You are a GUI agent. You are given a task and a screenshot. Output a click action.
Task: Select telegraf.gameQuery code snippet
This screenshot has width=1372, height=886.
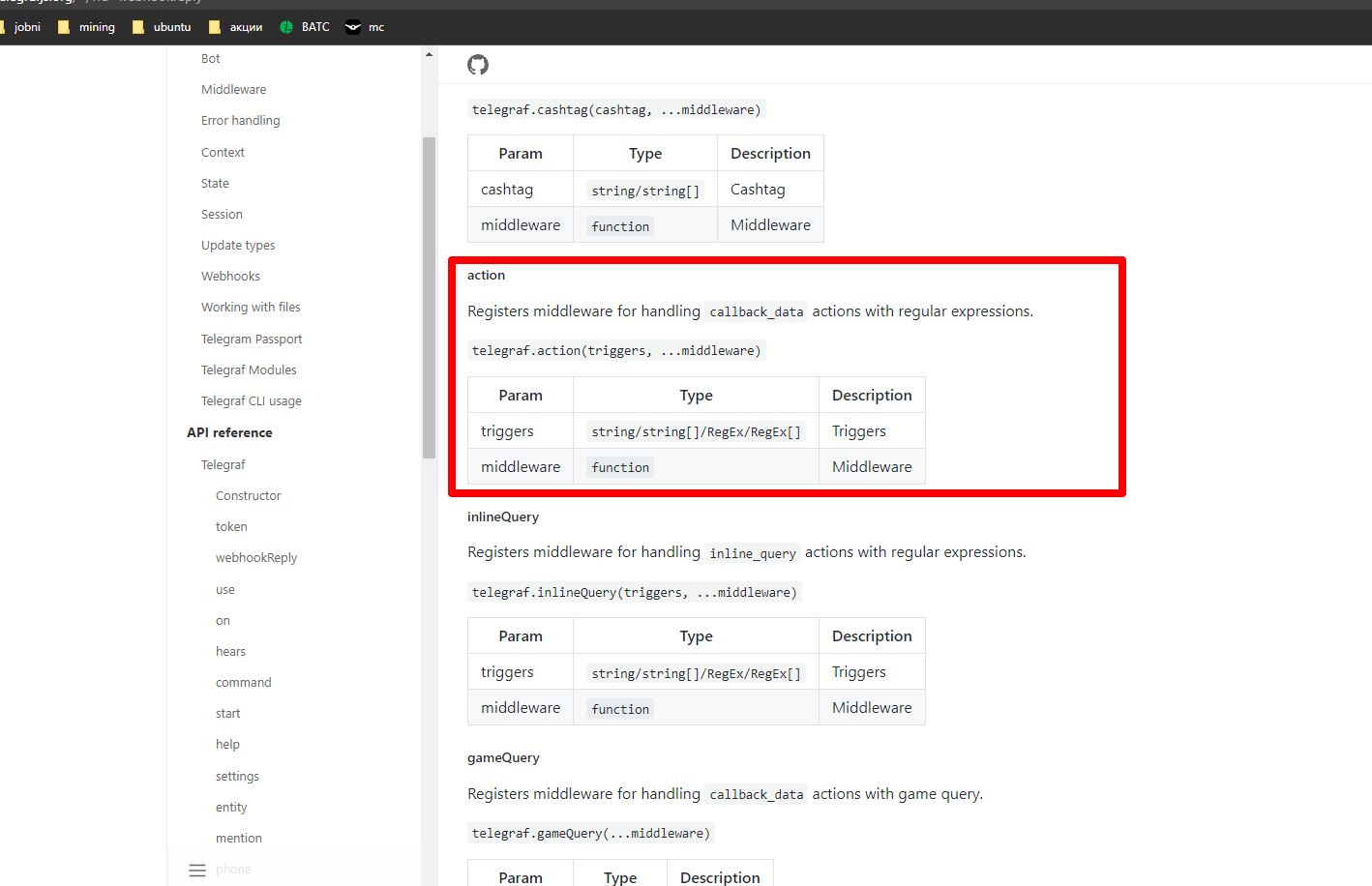coord(591,834)
